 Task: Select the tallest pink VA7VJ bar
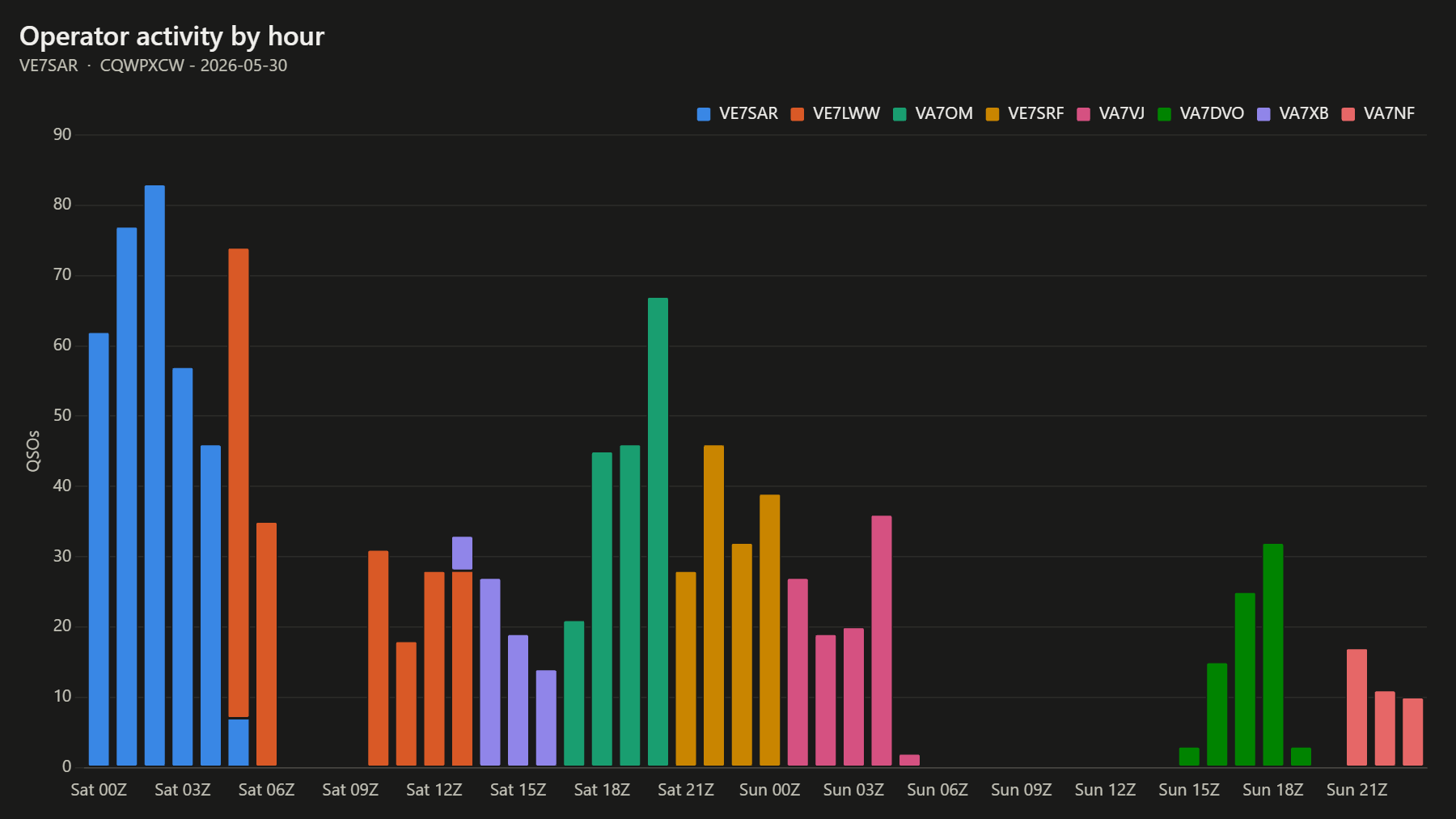coord(882,641)
